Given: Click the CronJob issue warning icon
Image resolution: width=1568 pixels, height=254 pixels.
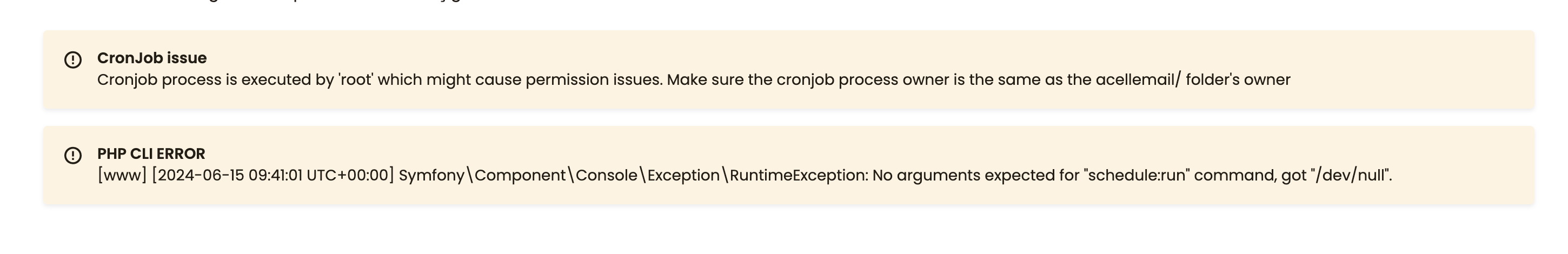Looking at the screenshot, I should click(73, 59).
